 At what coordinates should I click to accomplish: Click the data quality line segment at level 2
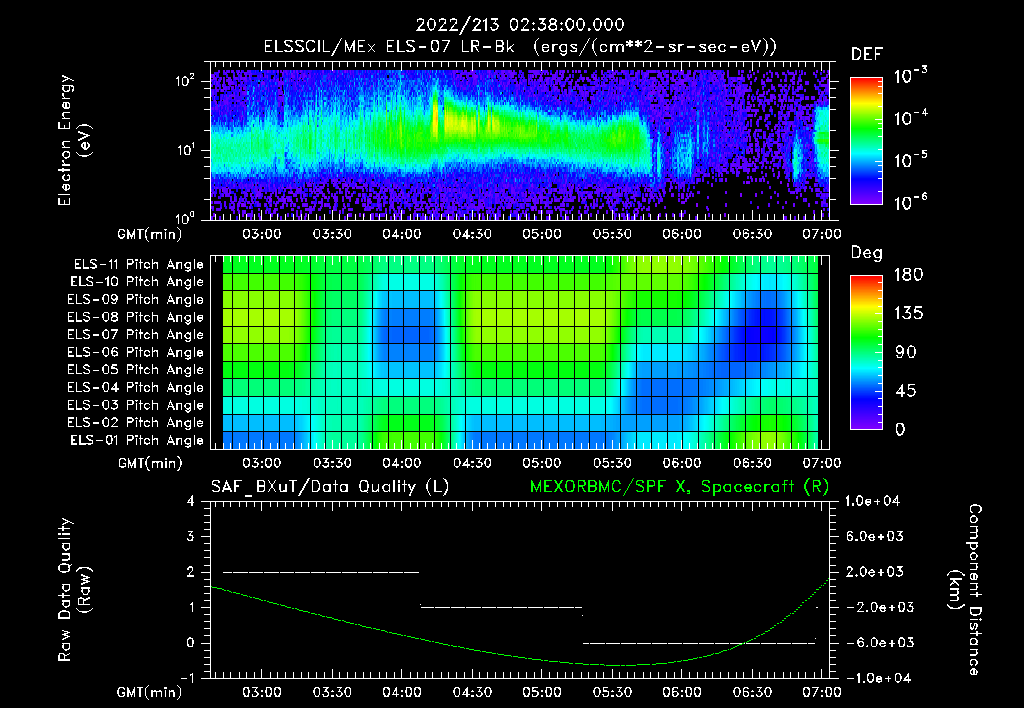point(321,572)
